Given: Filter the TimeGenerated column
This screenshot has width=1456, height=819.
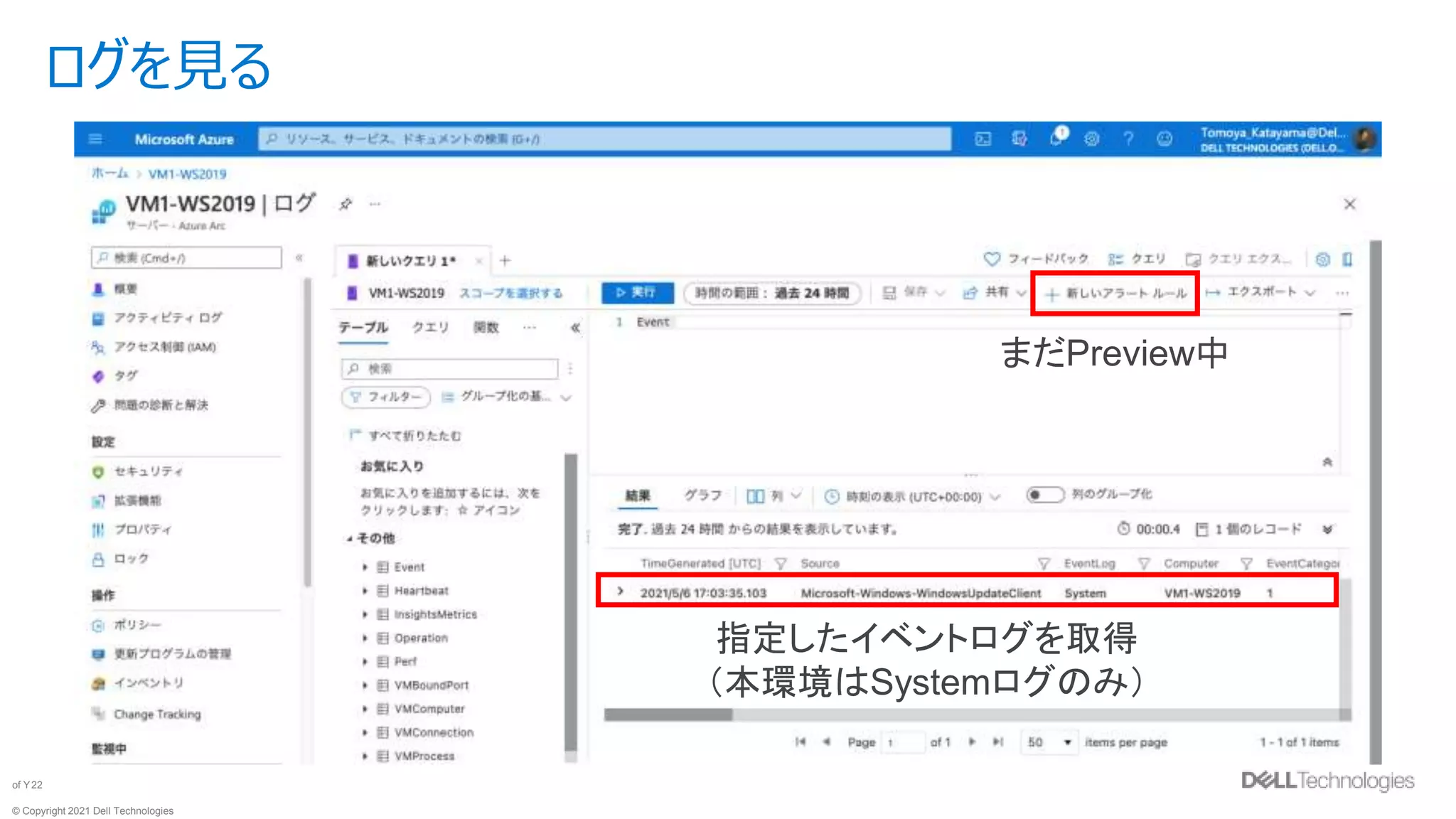Looking at the screenshot, I should (x=781, y=563).
